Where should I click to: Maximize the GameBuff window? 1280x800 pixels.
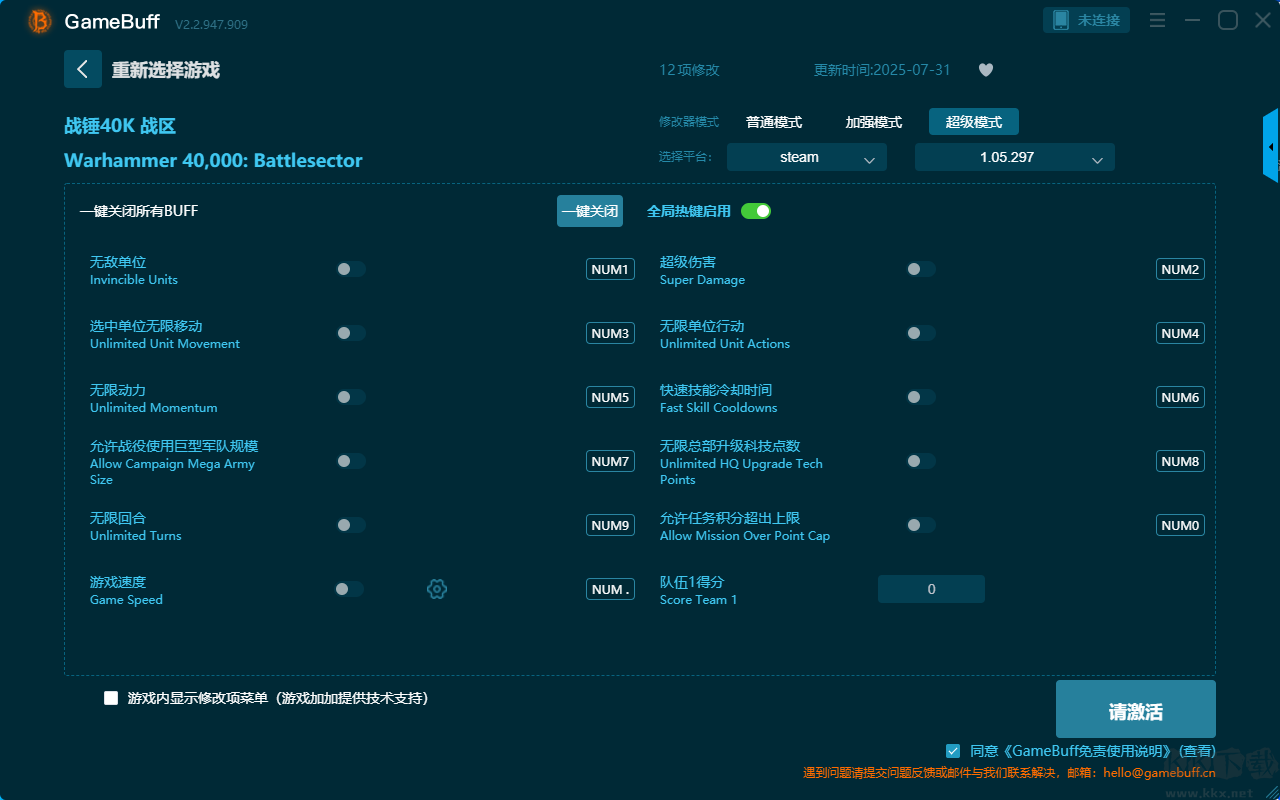1227,20
